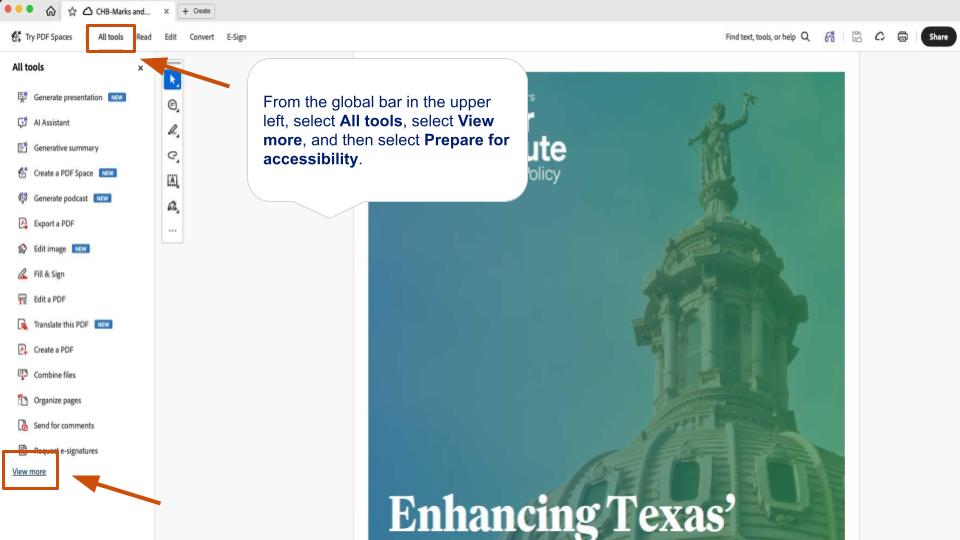The height and width of the screenshot is (540, 960).
Task: Click the Create new tab button
Action: (x=196, y=11)
